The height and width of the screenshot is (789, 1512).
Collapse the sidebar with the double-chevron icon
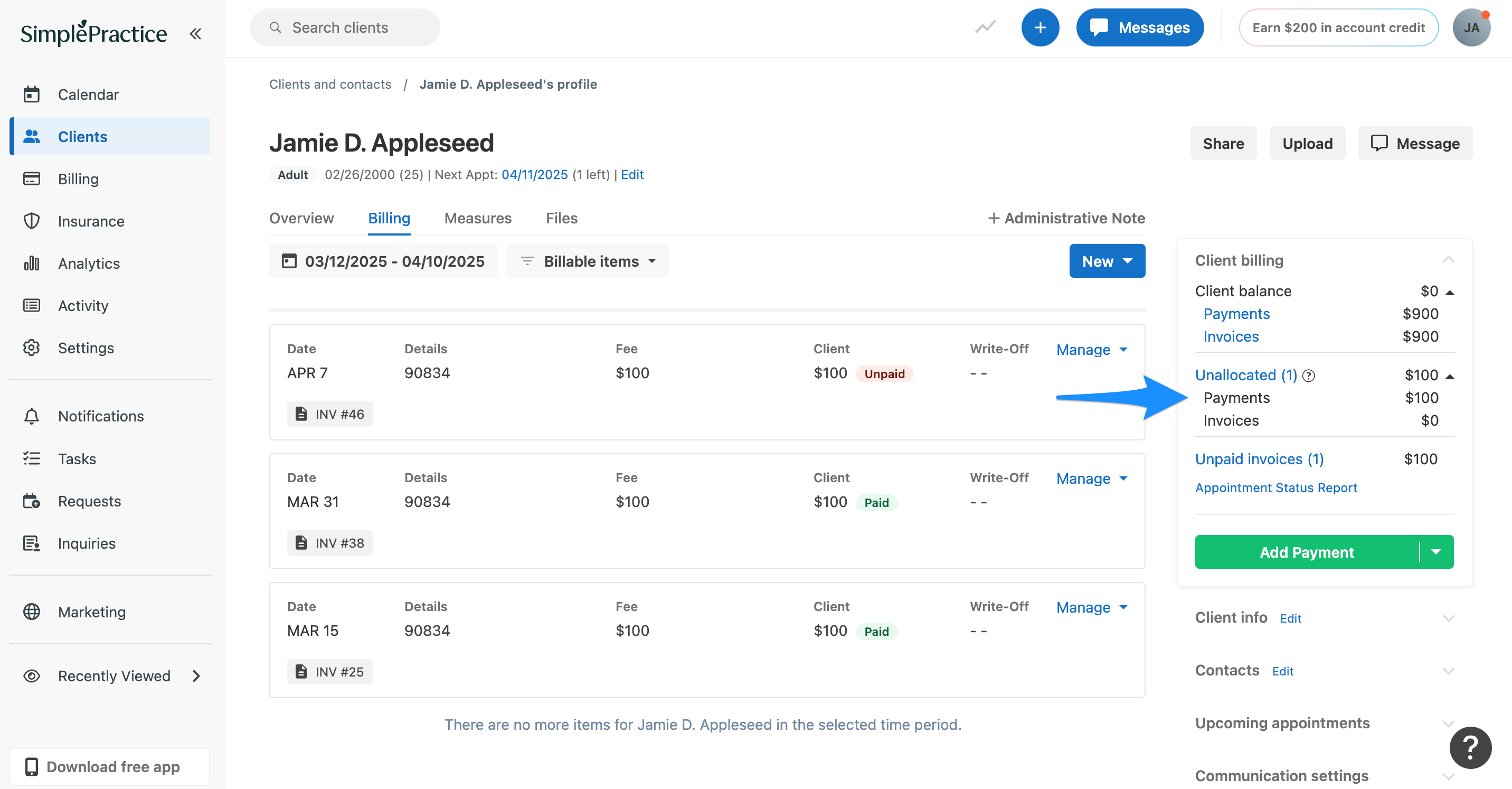195,33
